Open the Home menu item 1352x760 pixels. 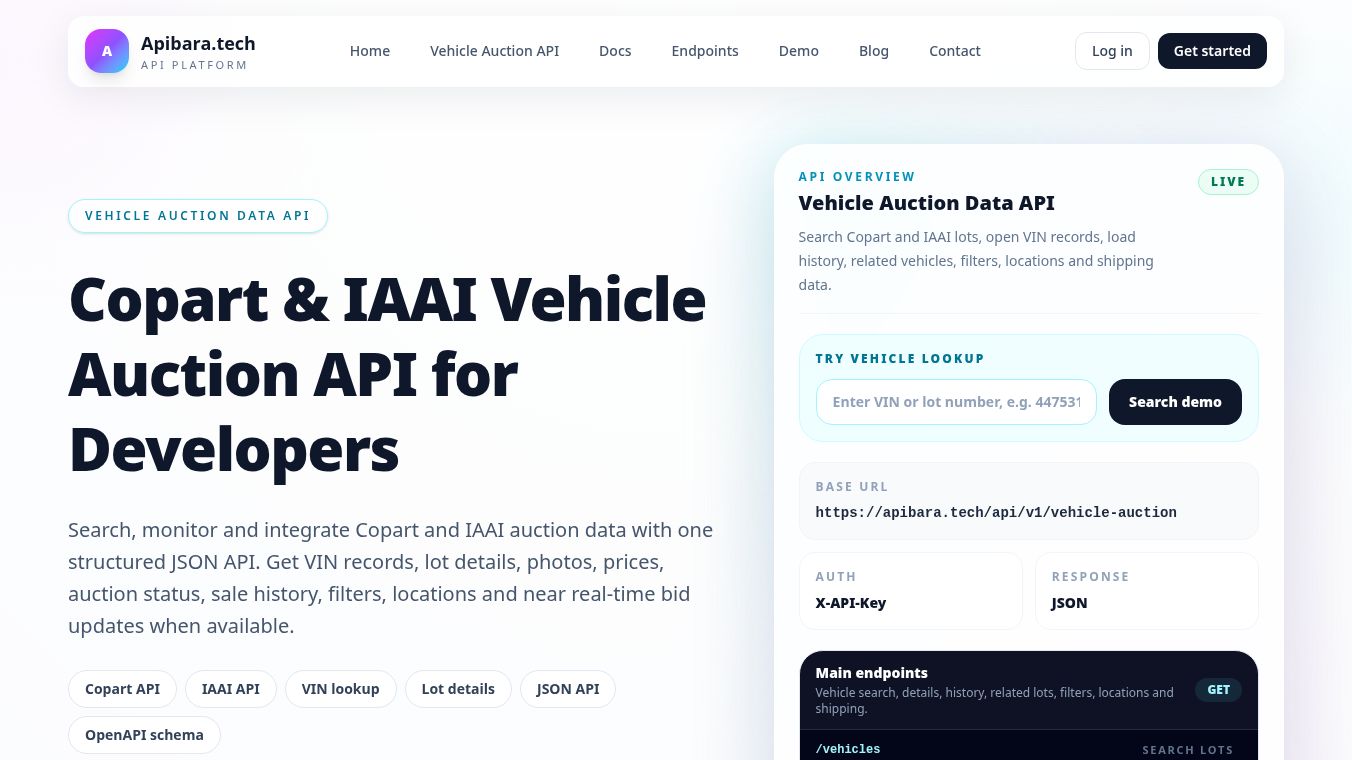click(370, 51)
